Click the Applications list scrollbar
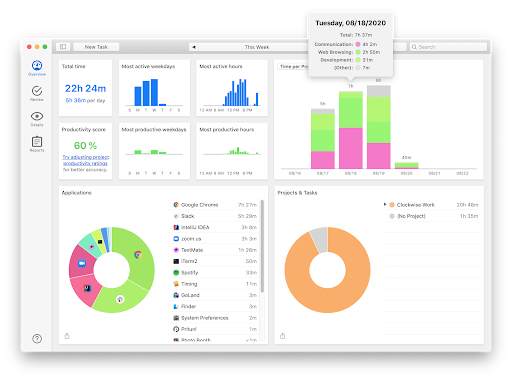The width and height of the screenshot is (512, 380). (x=262, y=247)
